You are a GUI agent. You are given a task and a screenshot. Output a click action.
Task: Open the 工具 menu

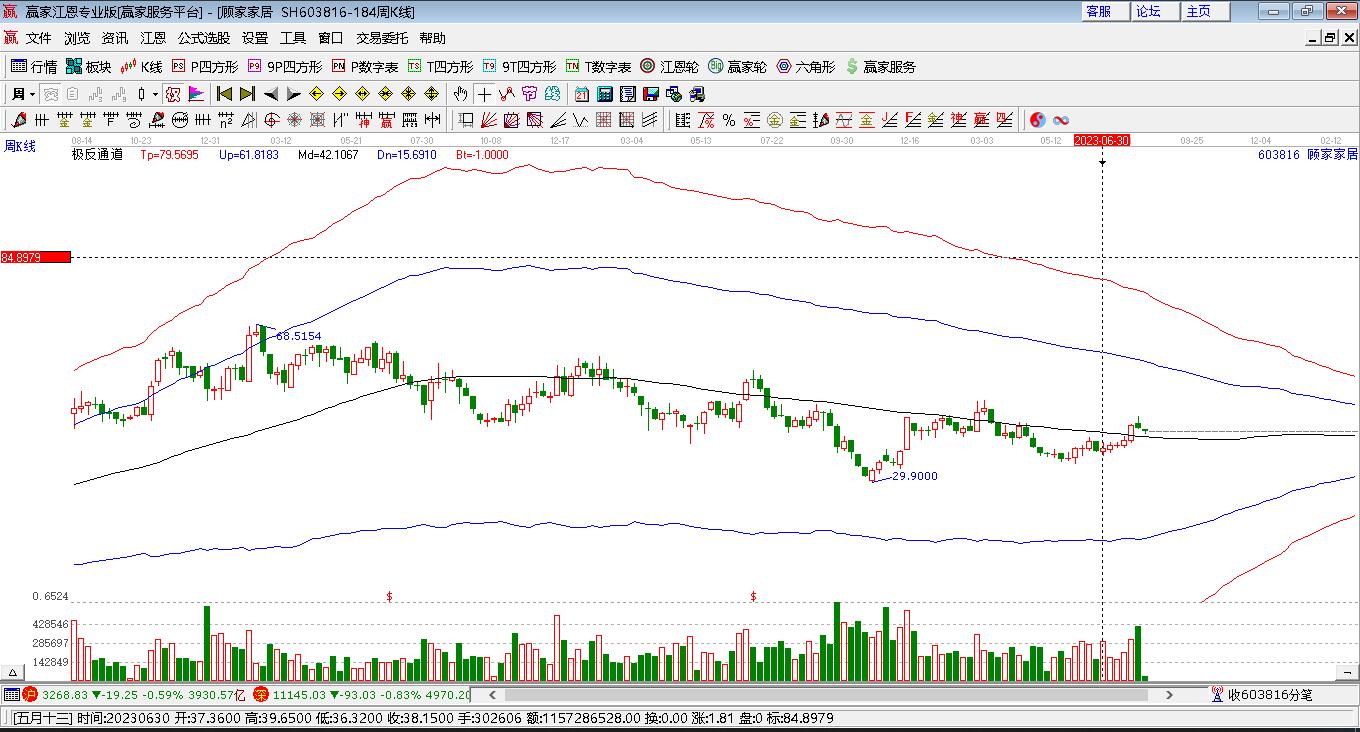[293, 38]
